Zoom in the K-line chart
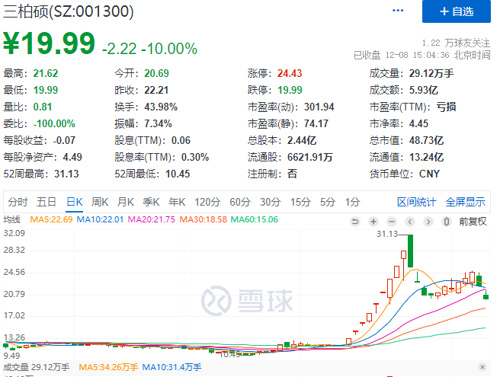This screenshot has height=377, width=500. pos(373,221)
